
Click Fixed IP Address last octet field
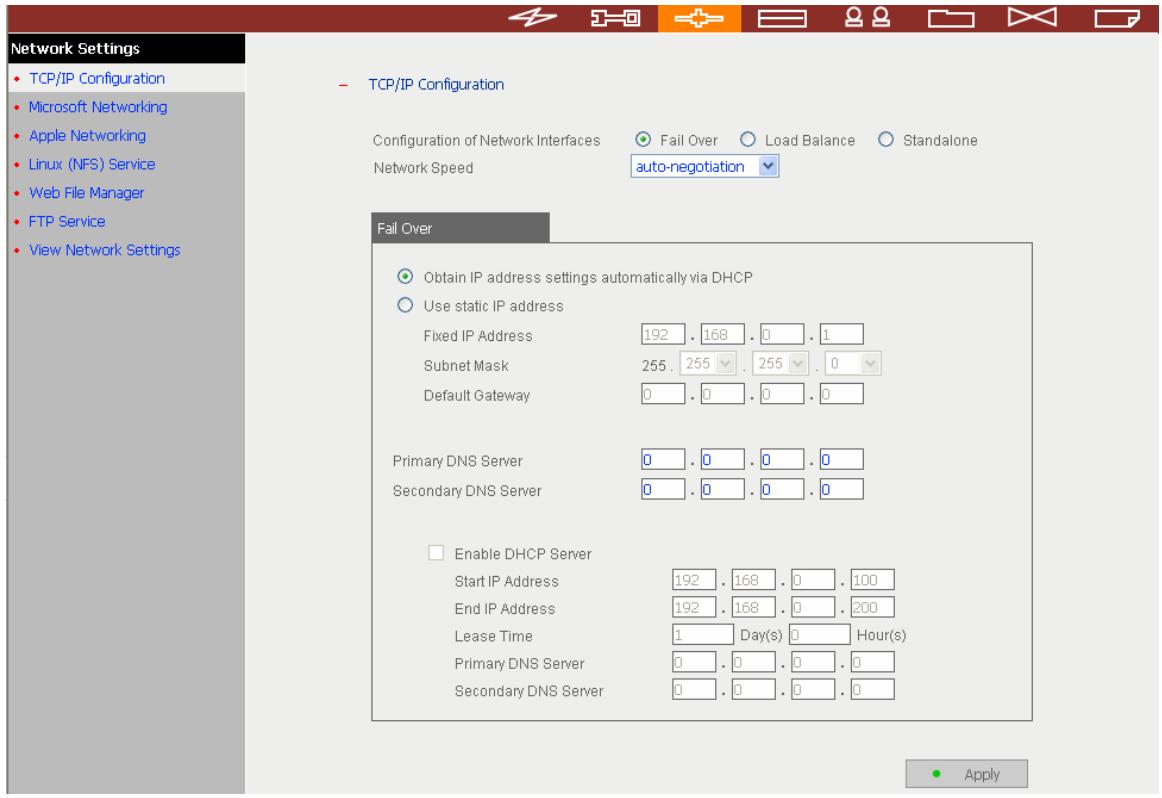(841, 334)
